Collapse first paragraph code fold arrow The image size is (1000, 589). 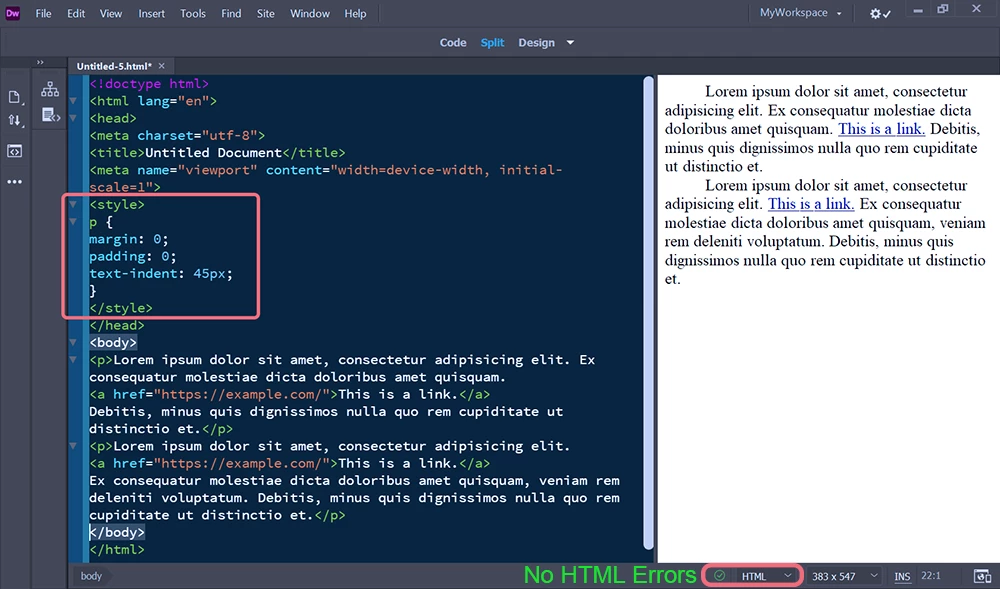[73, 360]
